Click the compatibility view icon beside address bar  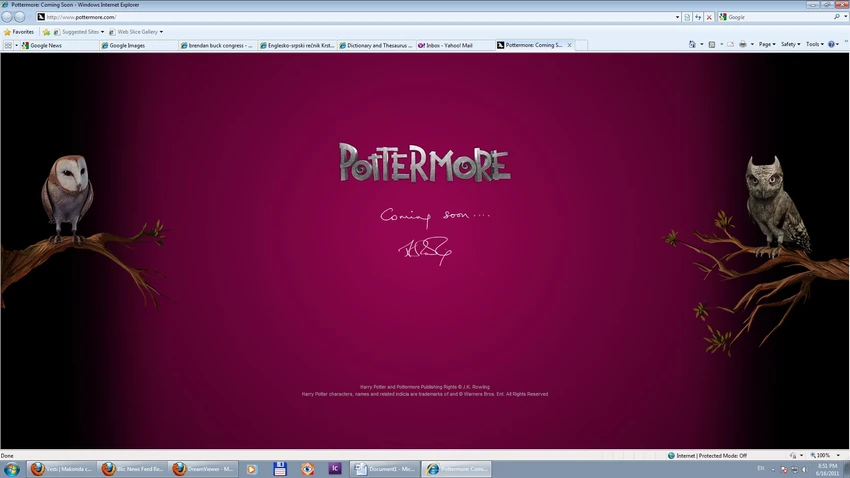pyautogui.click(x=687, y=17)
